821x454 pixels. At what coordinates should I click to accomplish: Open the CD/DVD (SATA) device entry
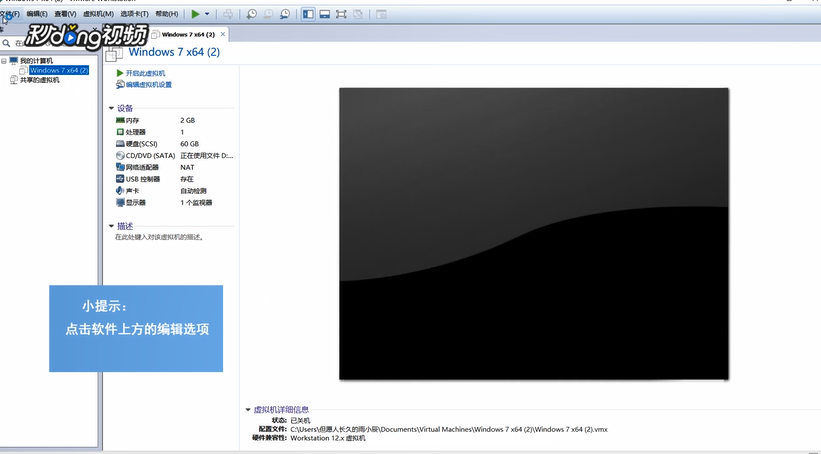pos(150,156)
